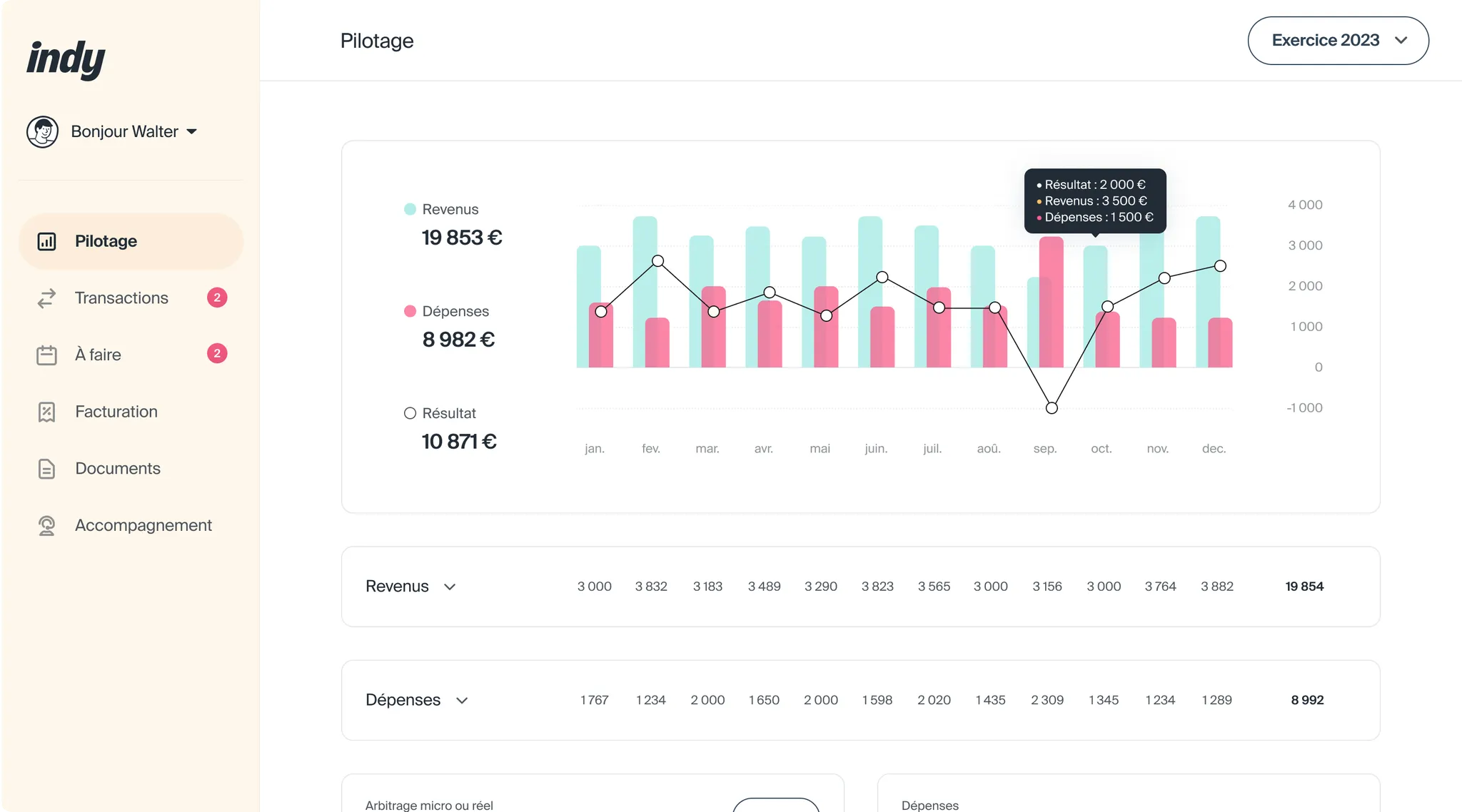
Task: Click the À faire calendar icon
Action: pos(46,355)
